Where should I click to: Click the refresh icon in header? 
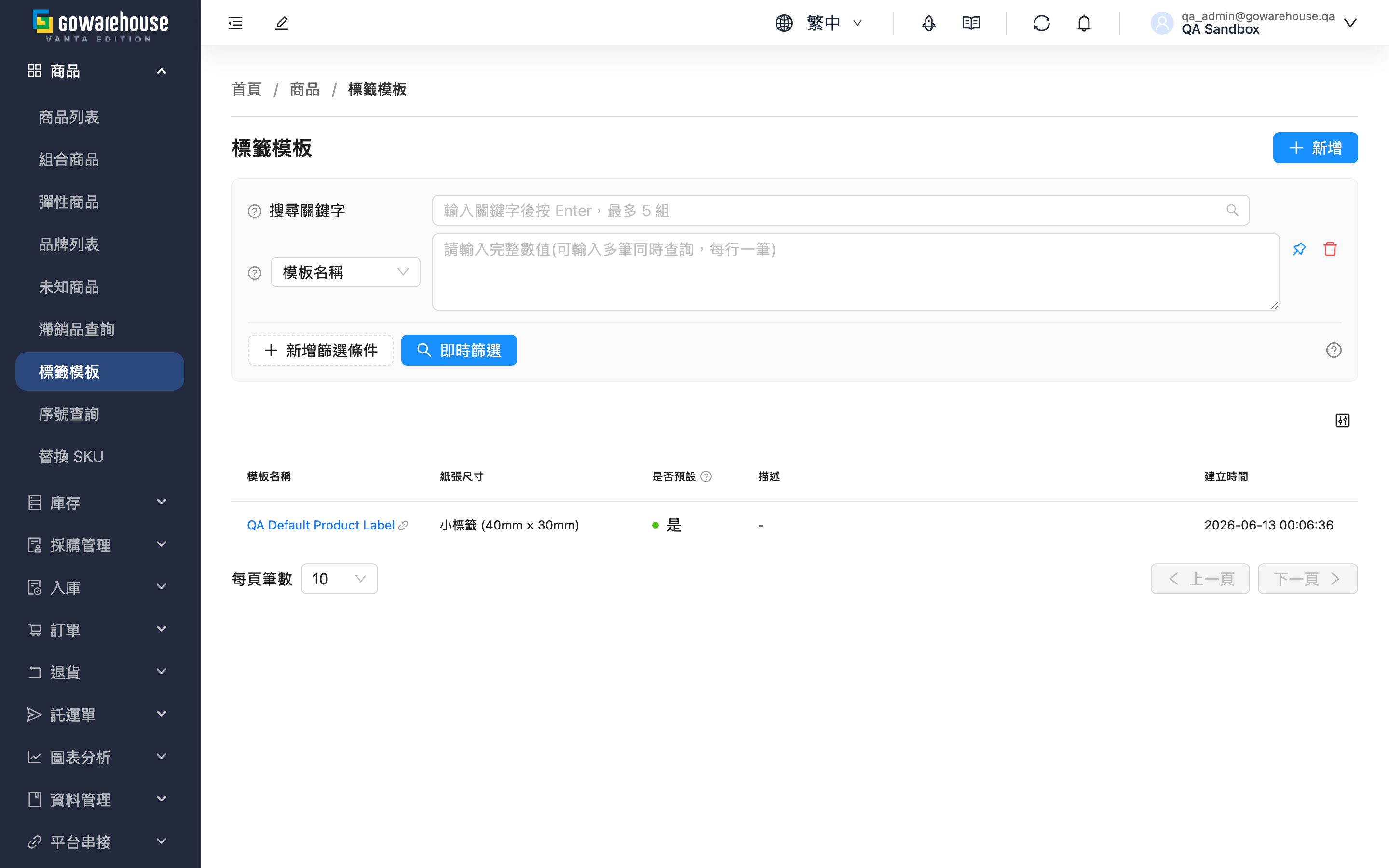point(1041,23)
